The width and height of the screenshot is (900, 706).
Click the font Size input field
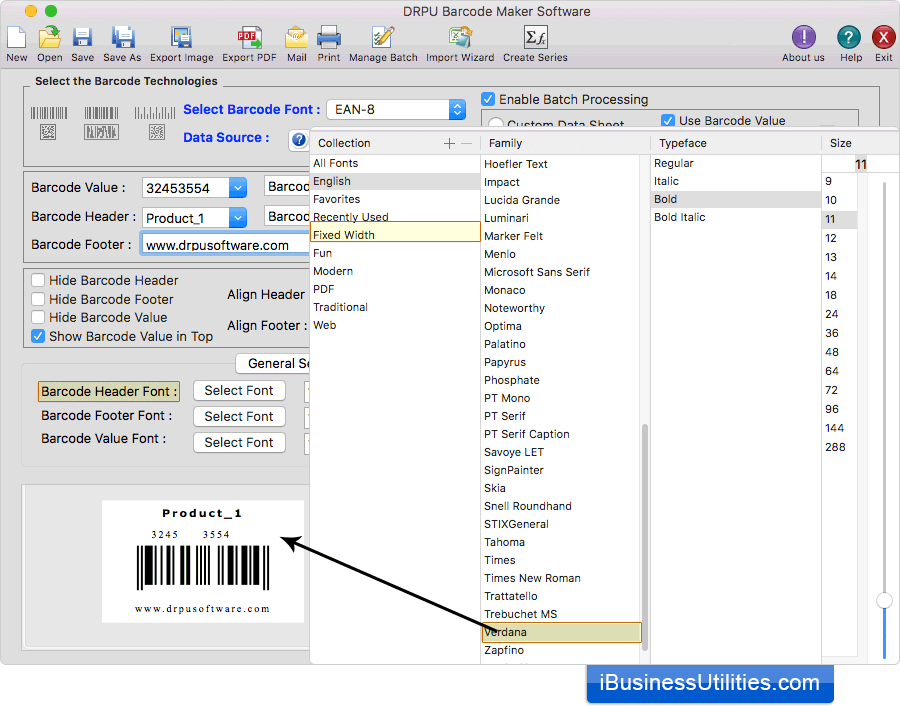pyautogui.click(x=844, y=164)
